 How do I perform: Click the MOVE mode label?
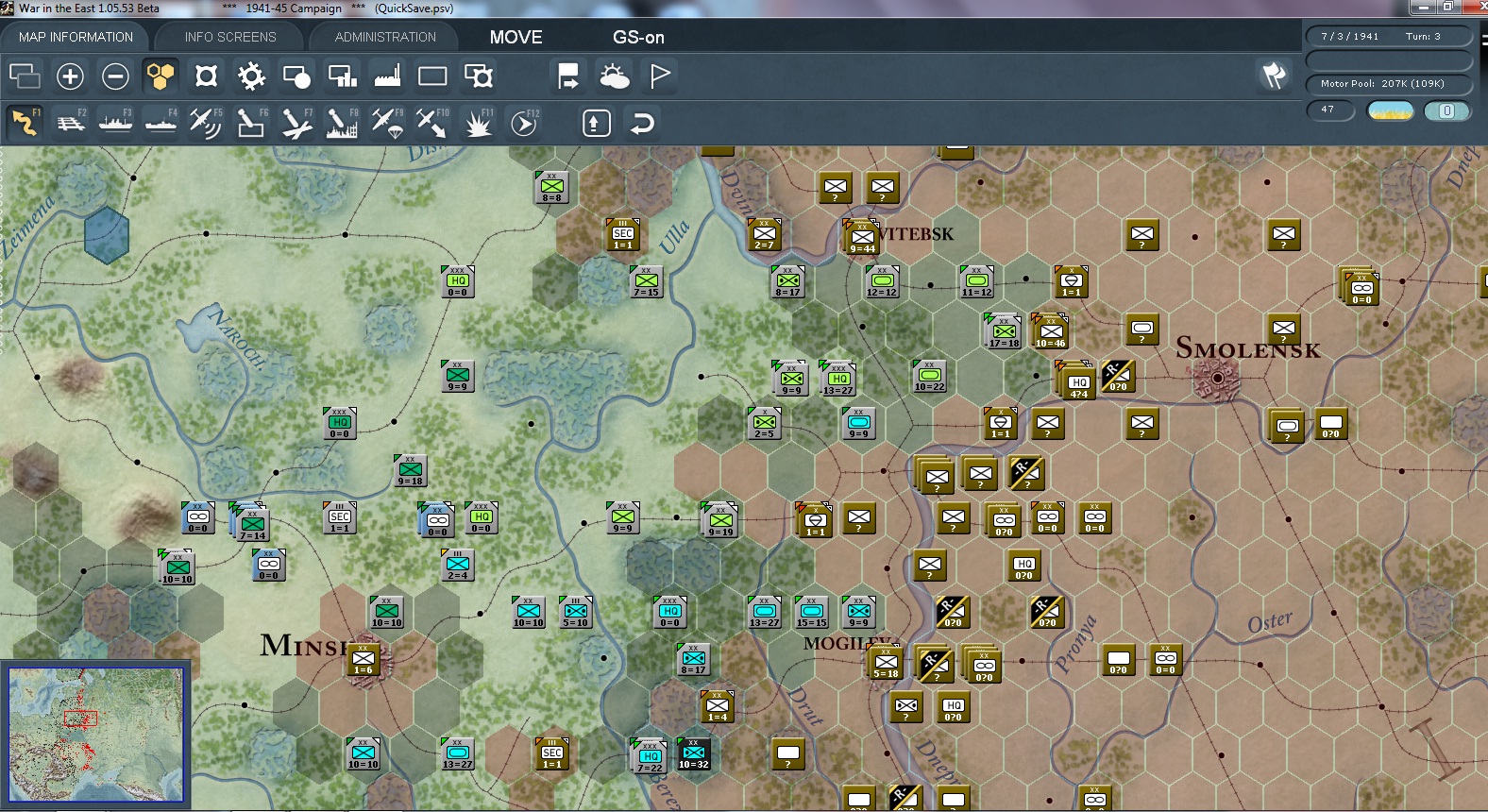click(516, 38)
